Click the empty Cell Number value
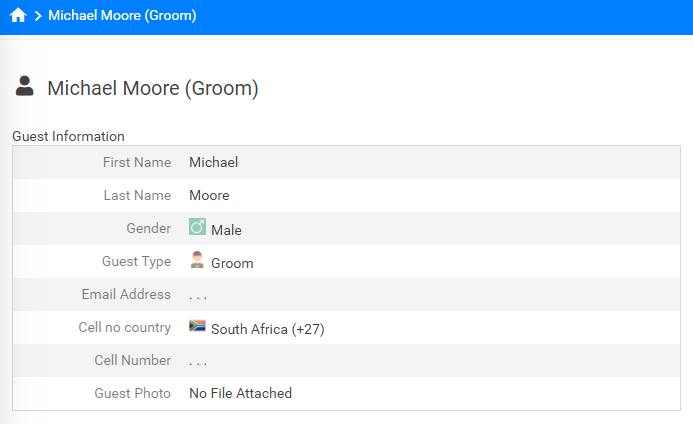693x424 pixels. point(198,362)
